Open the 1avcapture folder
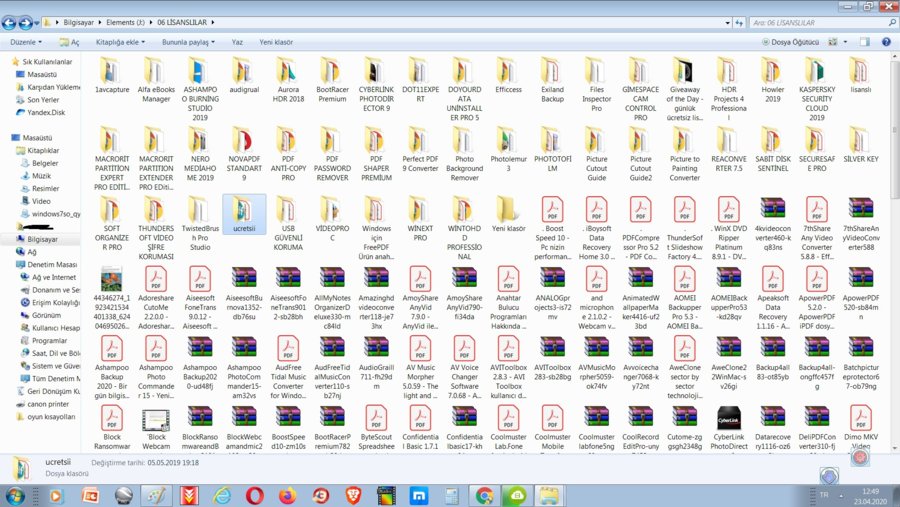Image resolution: width=900 pixels, height=507 pixels. click(x=112, y=75)
